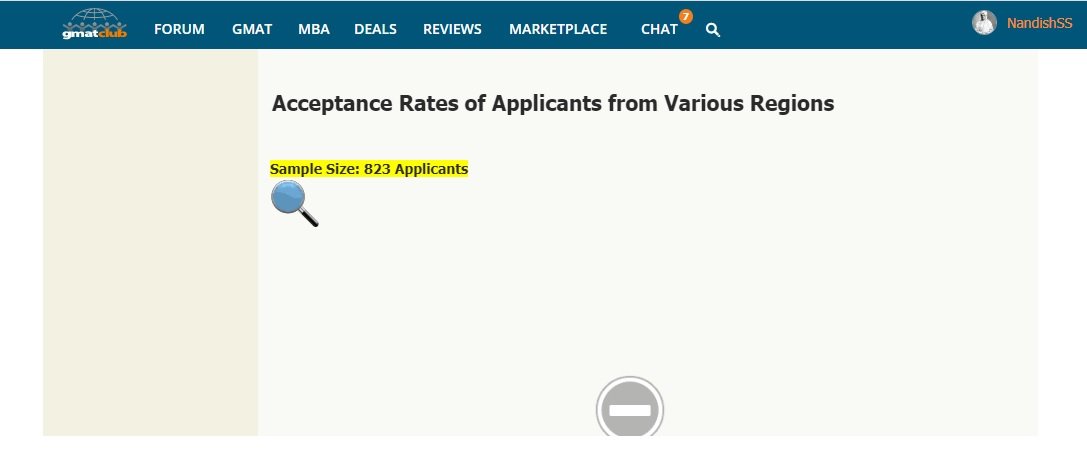Click the orange chat notification badge
Viewport: 1087px width, 460px height.
686,16
